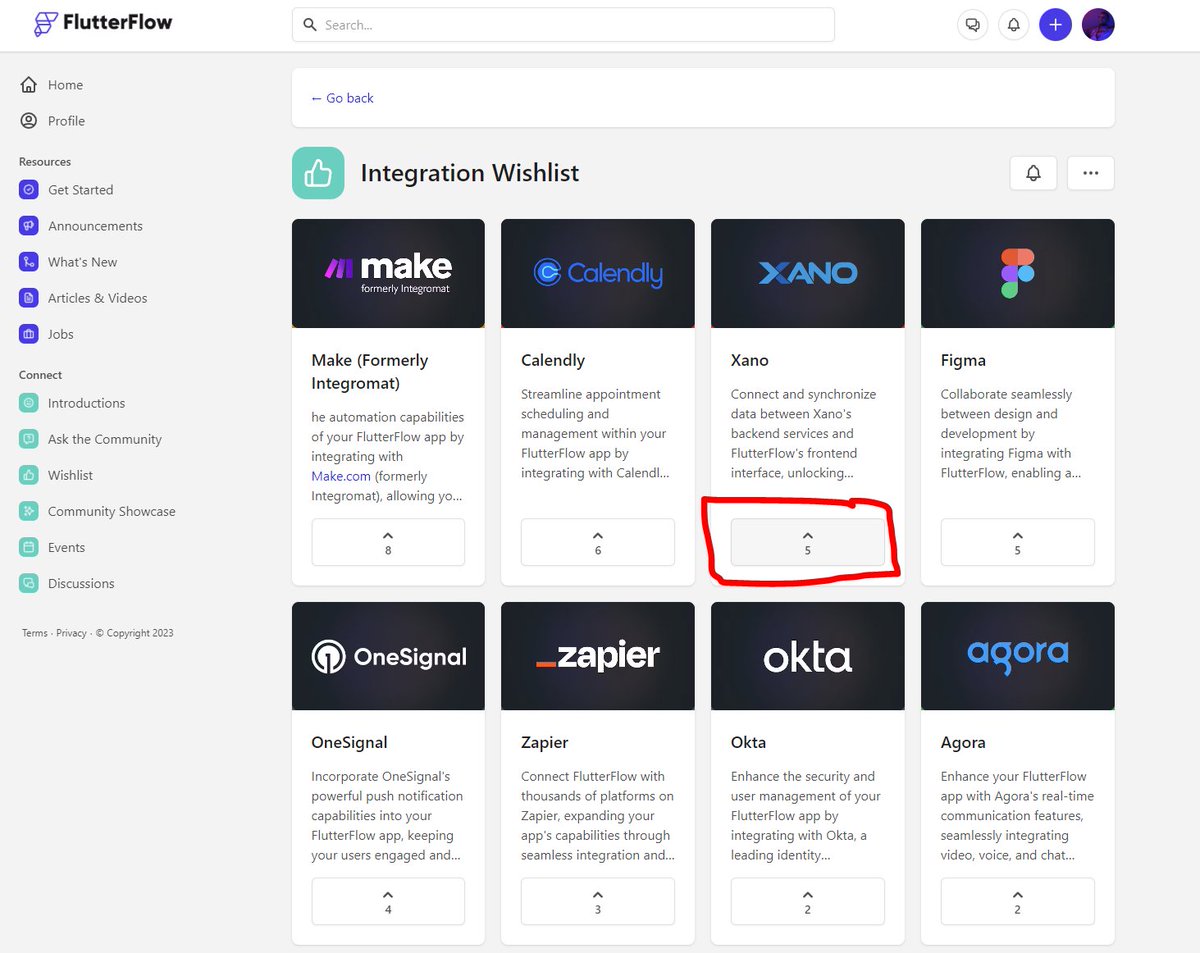Click the Go back link
The width and height of the screenshot is (1200, 953).
coord(344,98)
